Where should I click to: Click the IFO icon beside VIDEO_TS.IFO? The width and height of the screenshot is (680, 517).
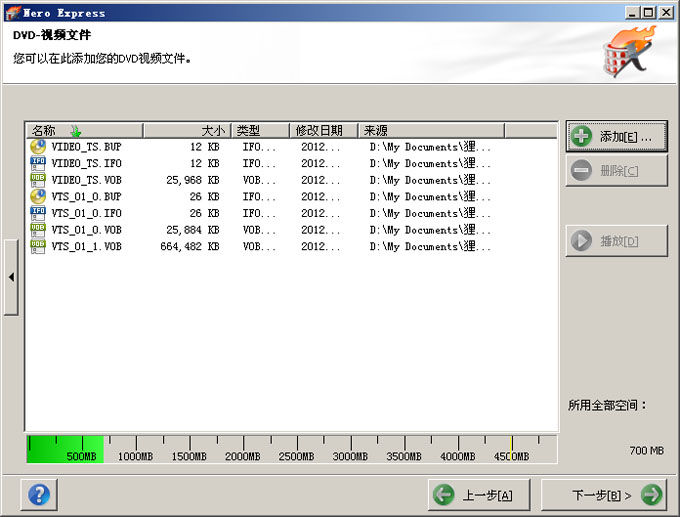(38, 163)
